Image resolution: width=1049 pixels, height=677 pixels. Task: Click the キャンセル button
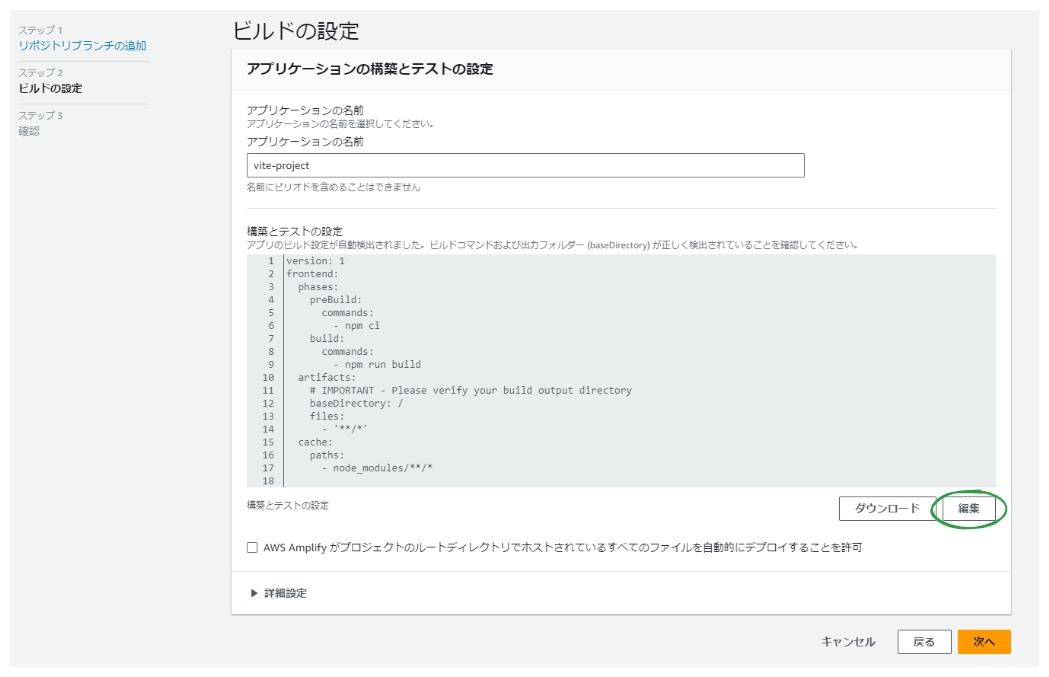point(848,642)
